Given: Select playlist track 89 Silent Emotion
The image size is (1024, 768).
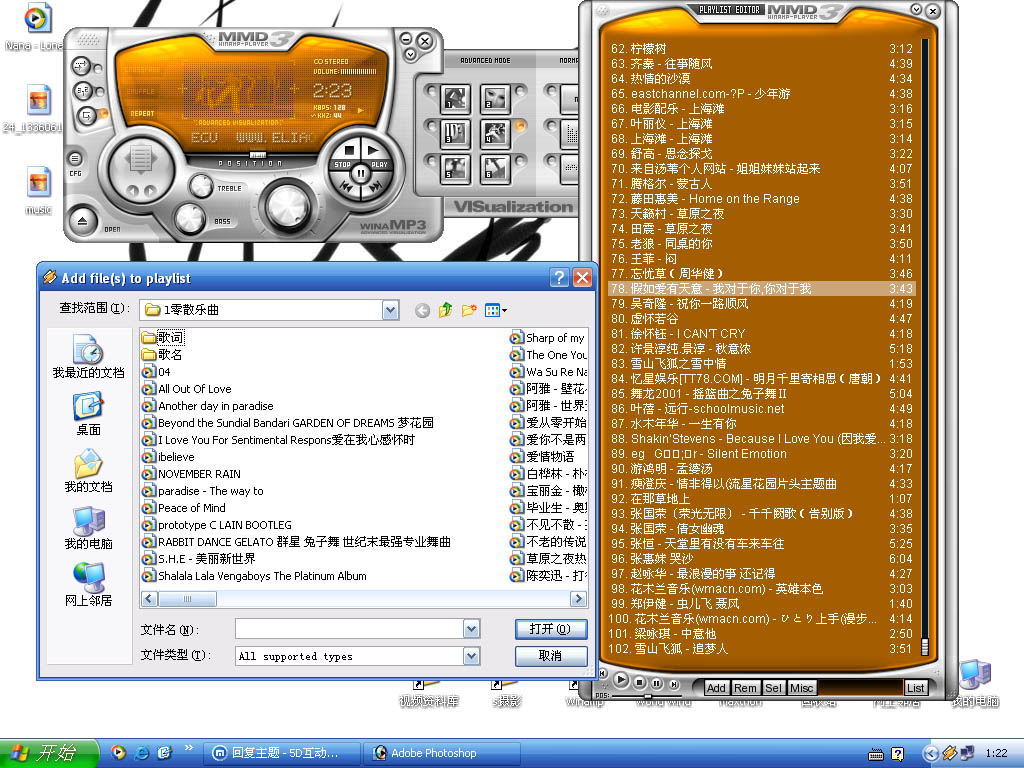Looking at the screenshot, I should (x=761, y=454).
